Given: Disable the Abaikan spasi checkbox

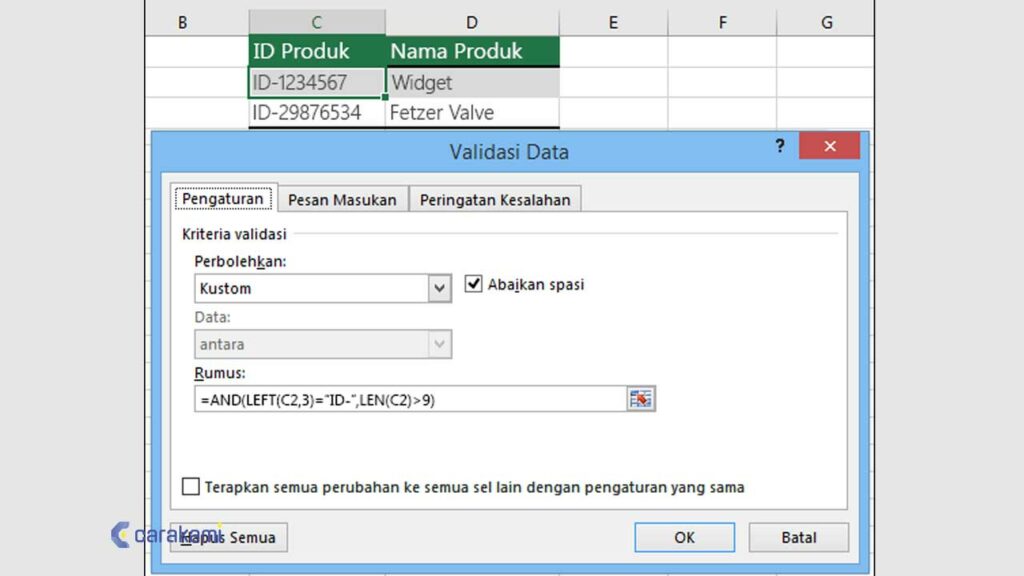Looking at the screenshot, I should point(474,283).
